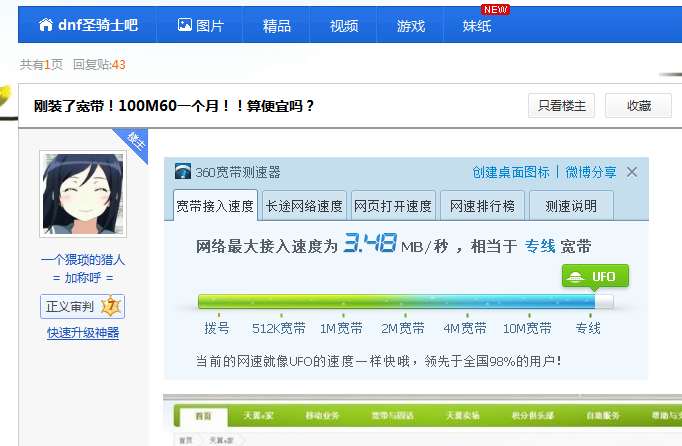
Task: Click the 1M宽带 scale label
Action: click(x=341, y=328)
